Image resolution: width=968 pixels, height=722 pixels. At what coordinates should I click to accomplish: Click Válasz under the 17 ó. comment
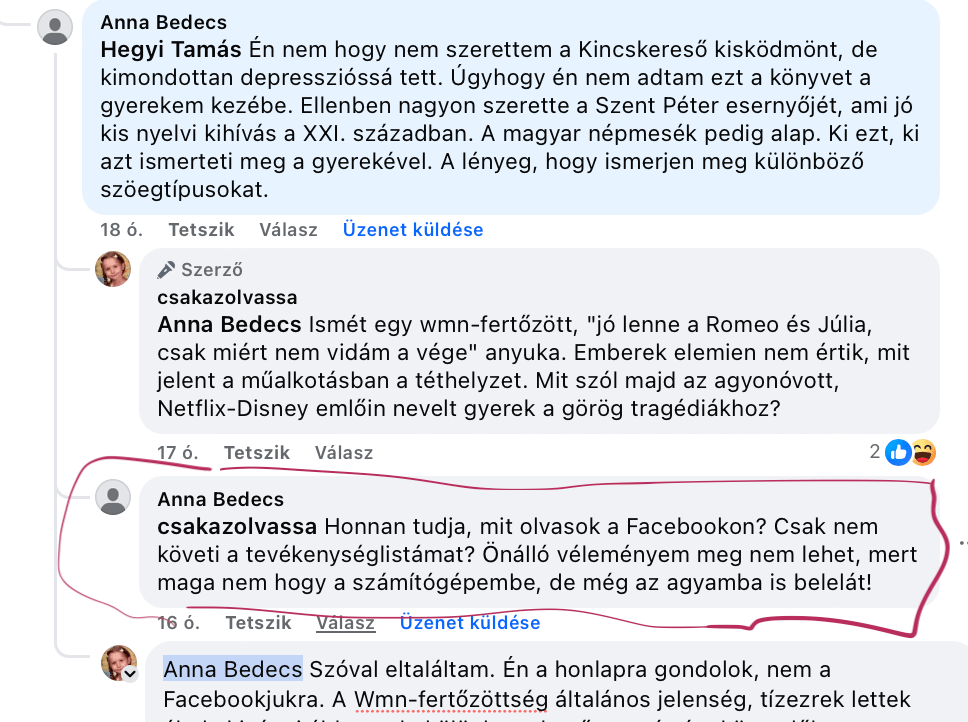click(343, 452)
